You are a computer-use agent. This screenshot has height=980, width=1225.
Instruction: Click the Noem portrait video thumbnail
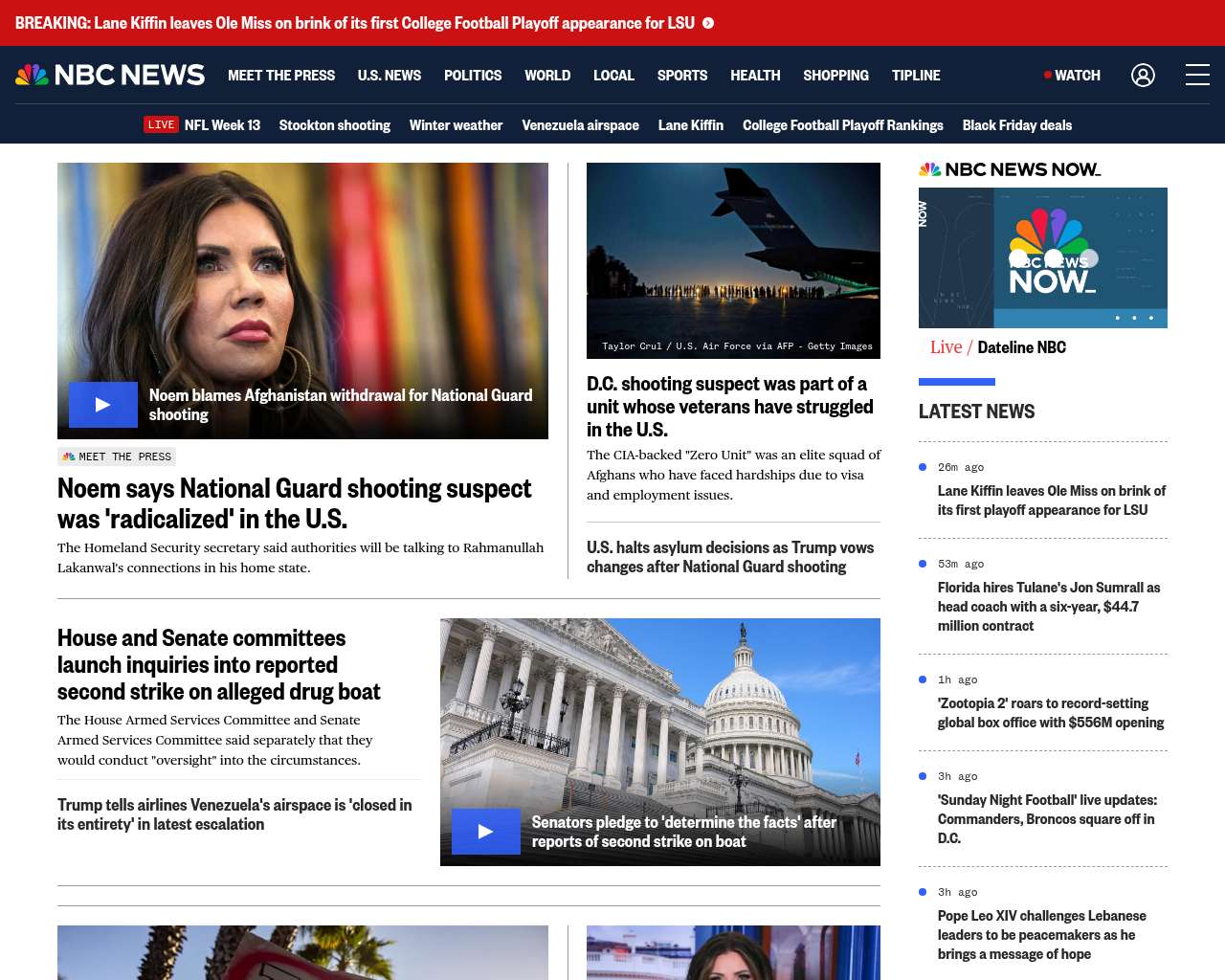(302, 301)
